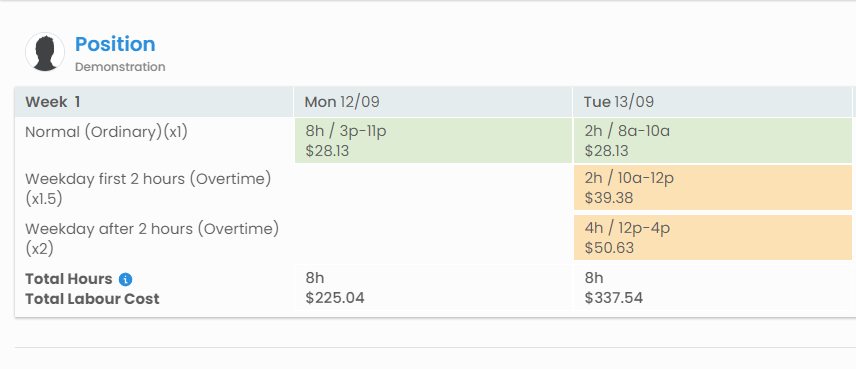
Task: Select the Tue 13/09 column header
Action: click(x=712, y=102)
